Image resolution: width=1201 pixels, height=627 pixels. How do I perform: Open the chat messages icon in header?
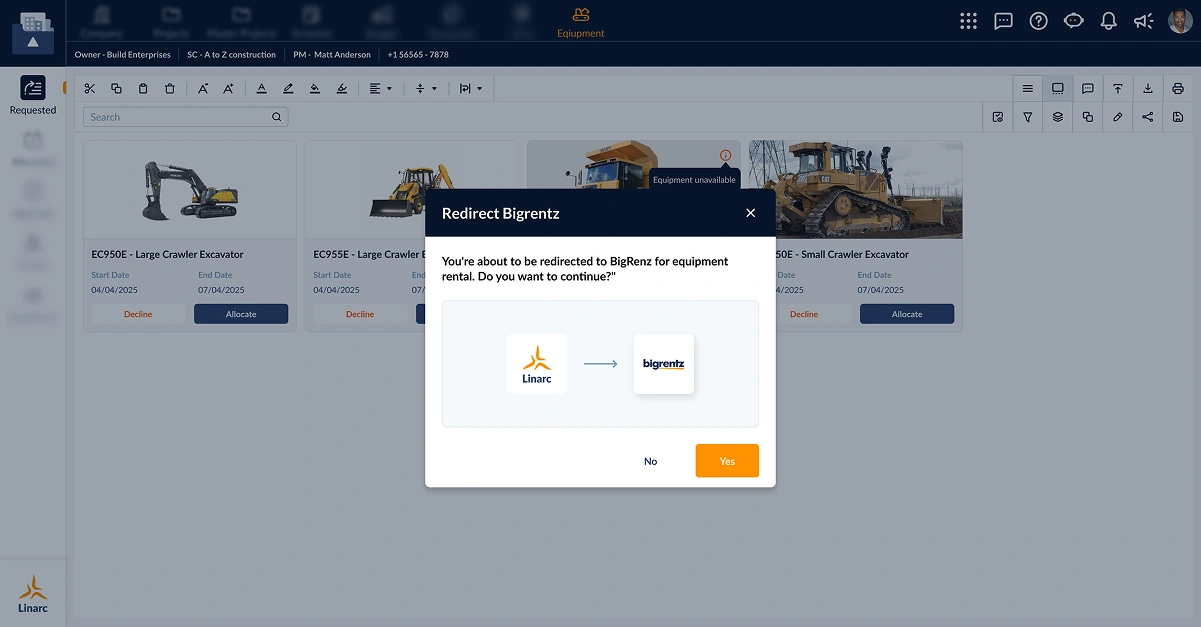[1003, 21]
